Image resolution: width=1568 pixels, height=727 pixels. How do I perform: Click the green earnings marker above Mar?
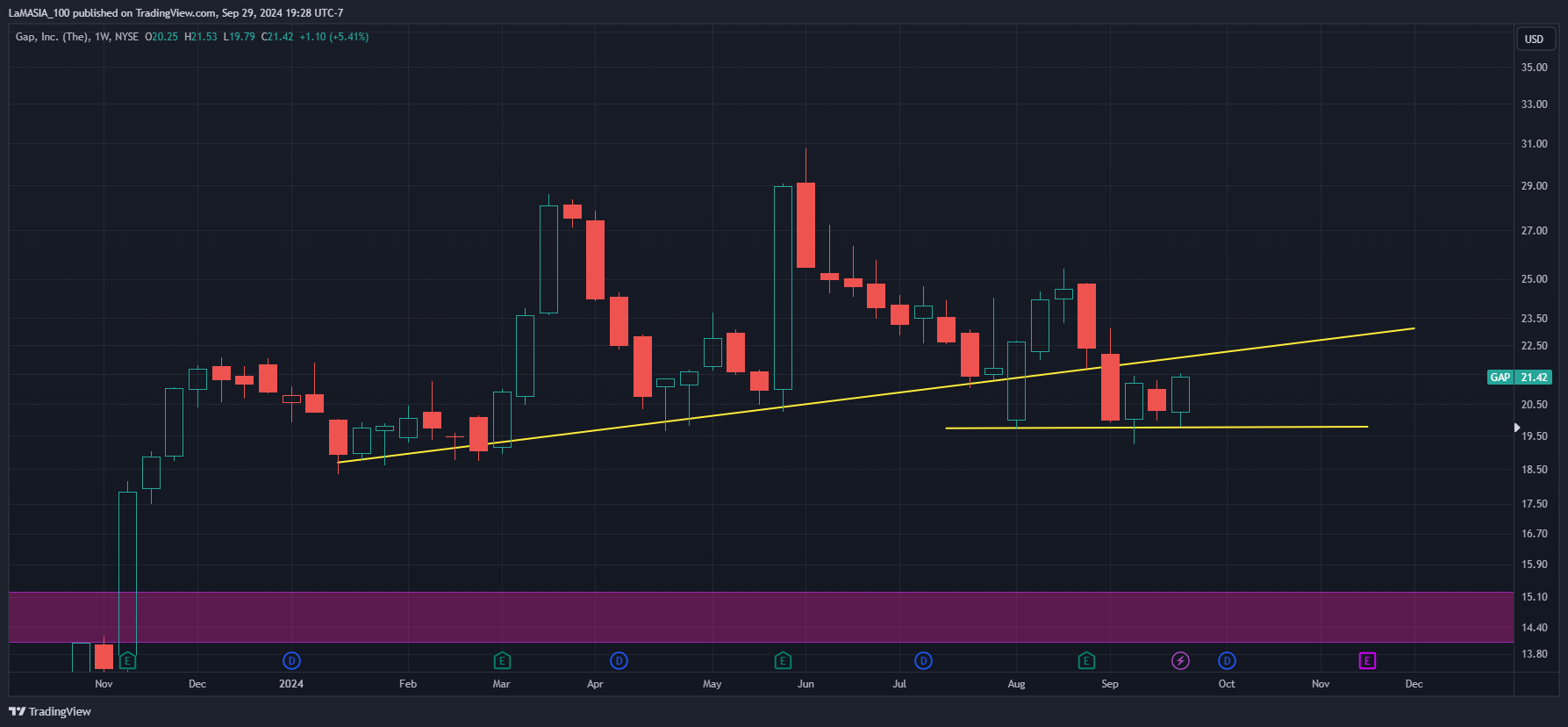[x=502, y=660]
